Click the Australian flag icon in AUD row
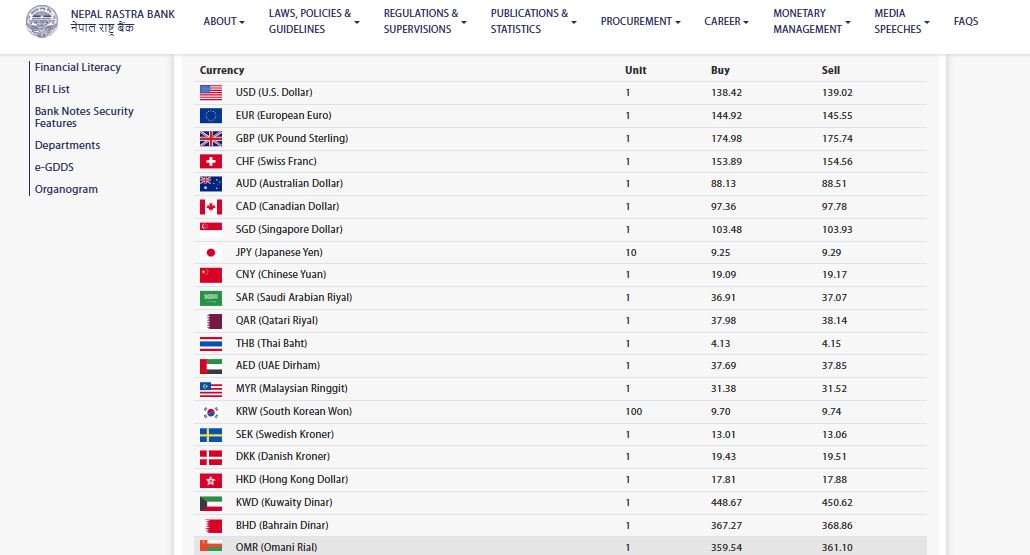The width and height of the screenshot is (1030, 555). [211, 184]
